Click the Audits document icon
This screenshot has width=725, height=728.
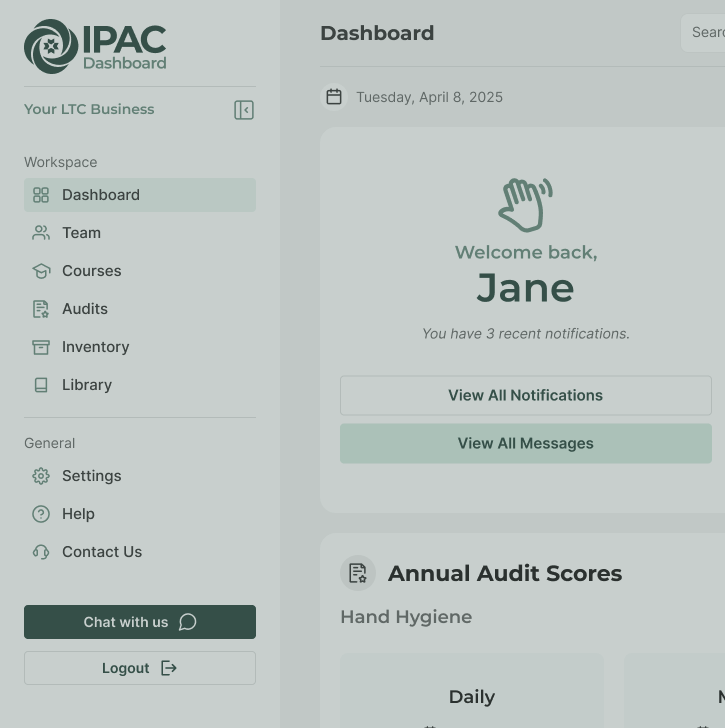tap(41, 309)
